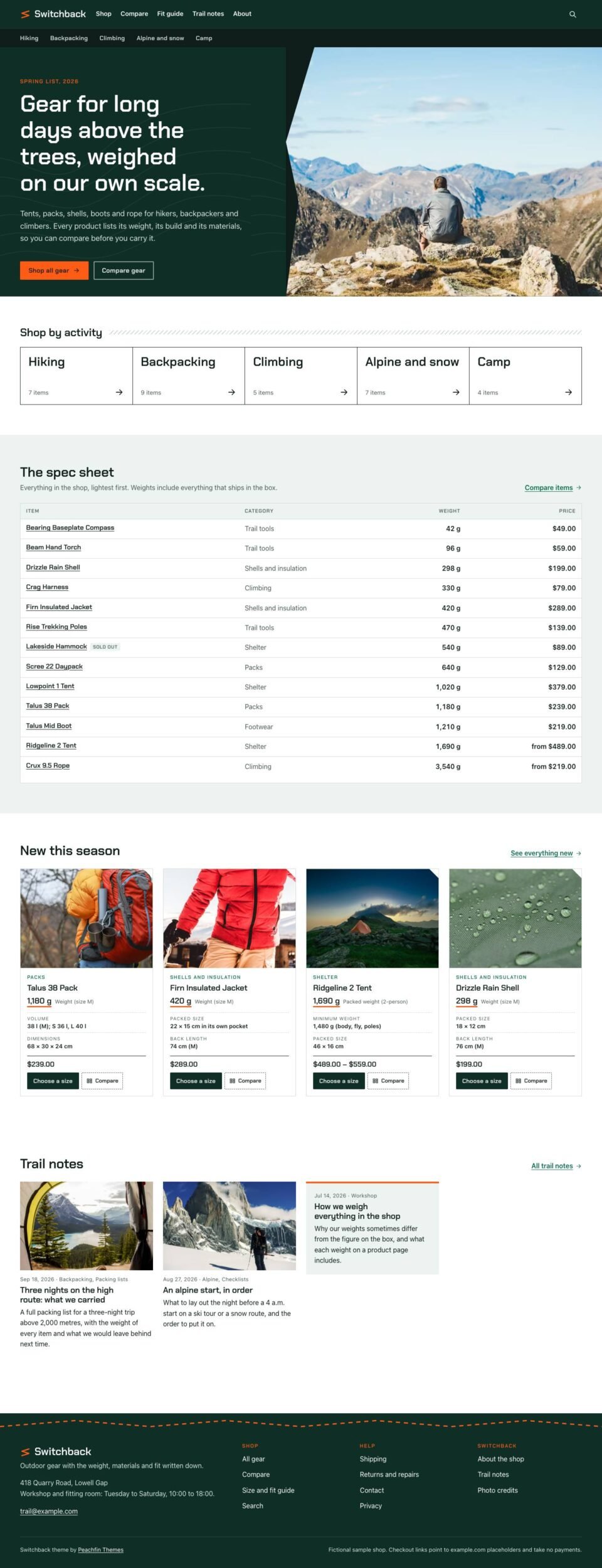Screen dimensions: 602x1568
Task: Open the Crux 9.5 Rope item
Action: (x=48, y=766)
